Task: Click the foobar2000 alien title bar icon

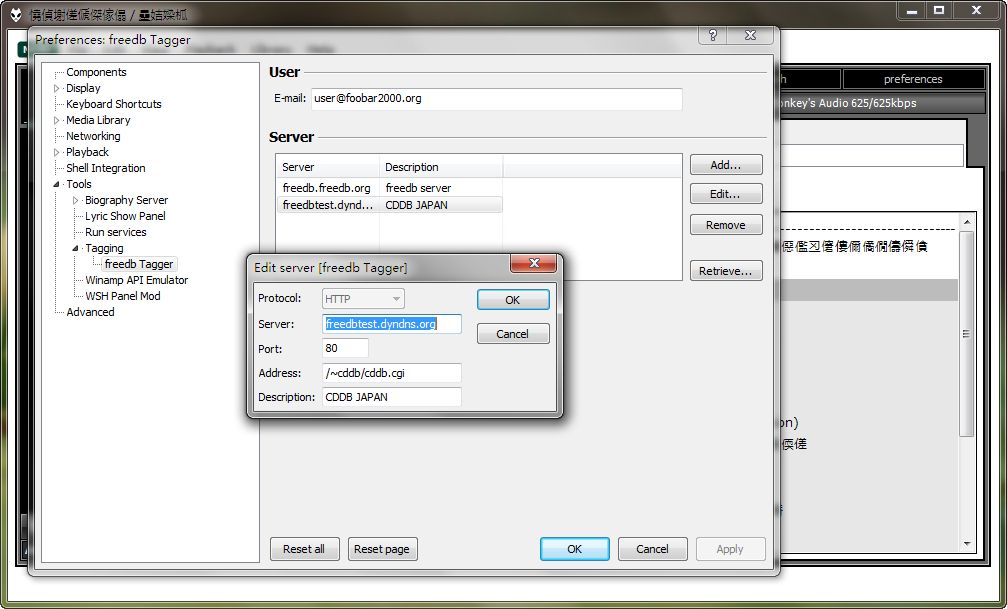Action: (16, 14)
